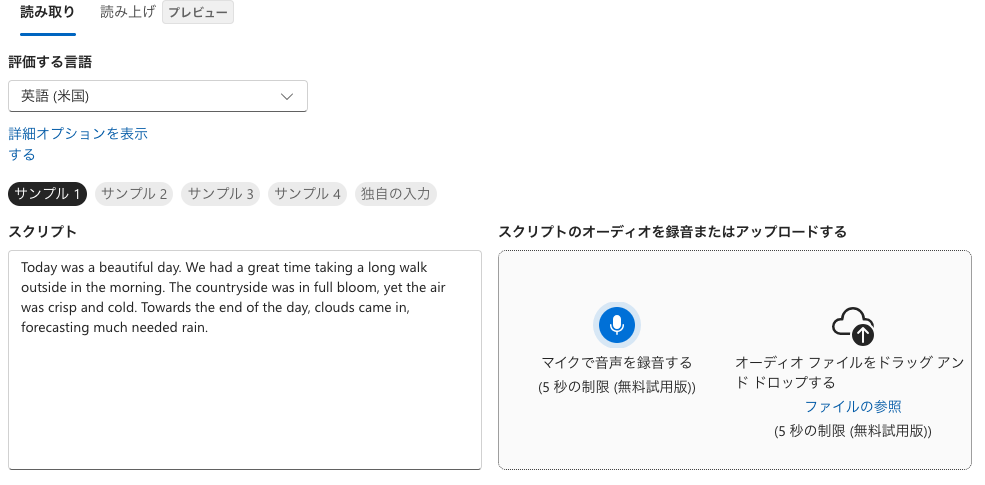This screenshot has height=485, width=985.
Task: Click the cloud upload icon
Action: [x=853, y=325]
